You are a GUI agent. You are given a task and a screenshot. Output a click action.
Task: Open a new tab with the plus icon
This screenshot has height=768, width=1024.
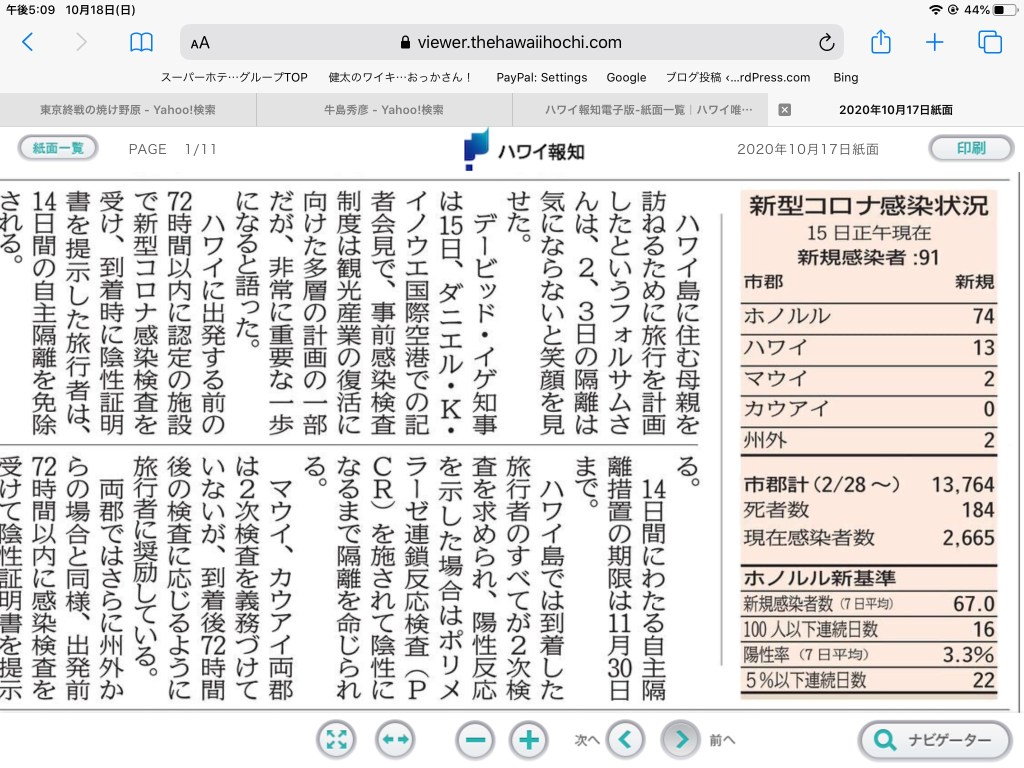pos(934,42)
